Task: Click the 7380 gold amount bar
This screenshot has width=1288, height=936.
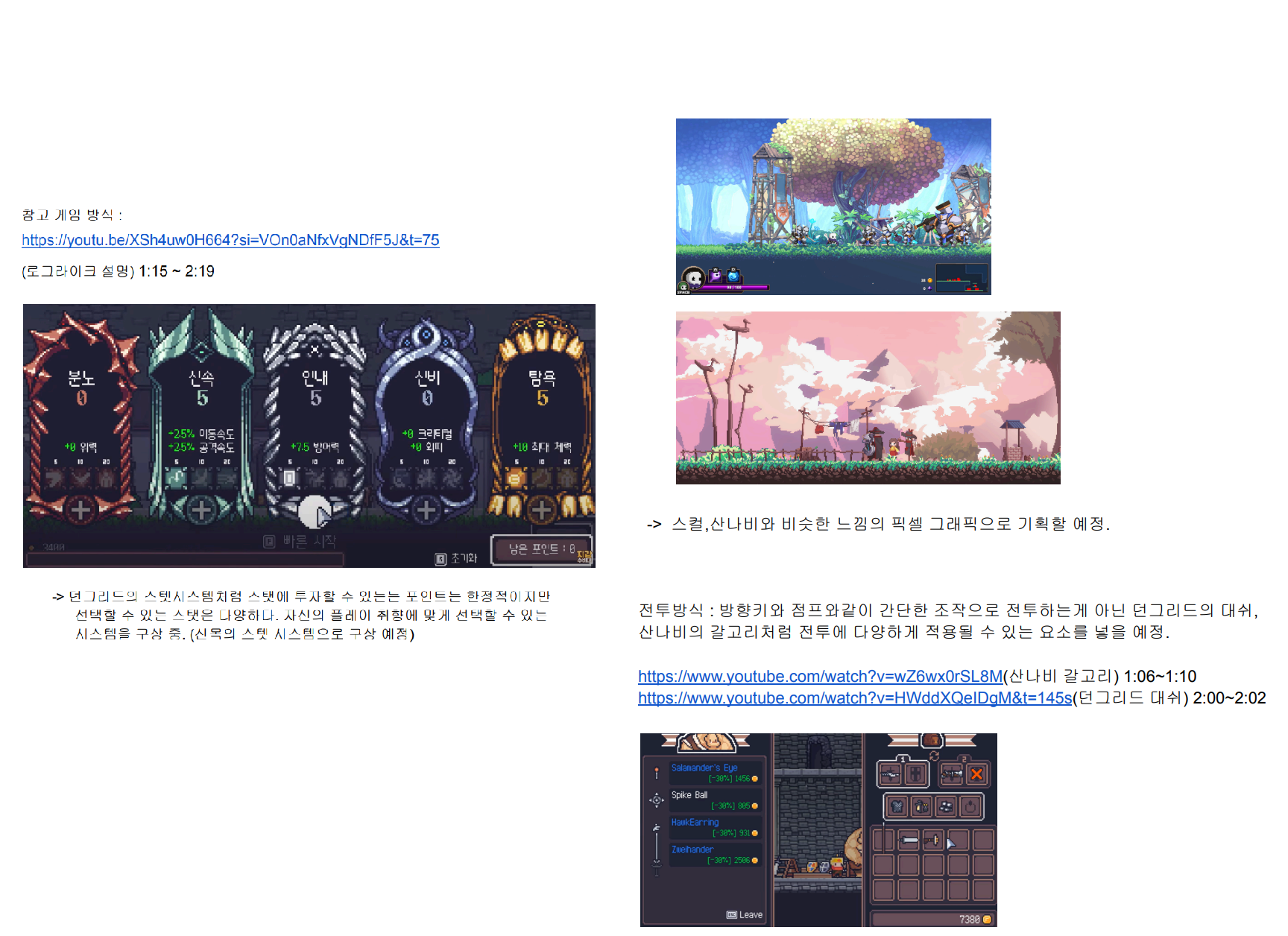Action: [x=932, y=920]
